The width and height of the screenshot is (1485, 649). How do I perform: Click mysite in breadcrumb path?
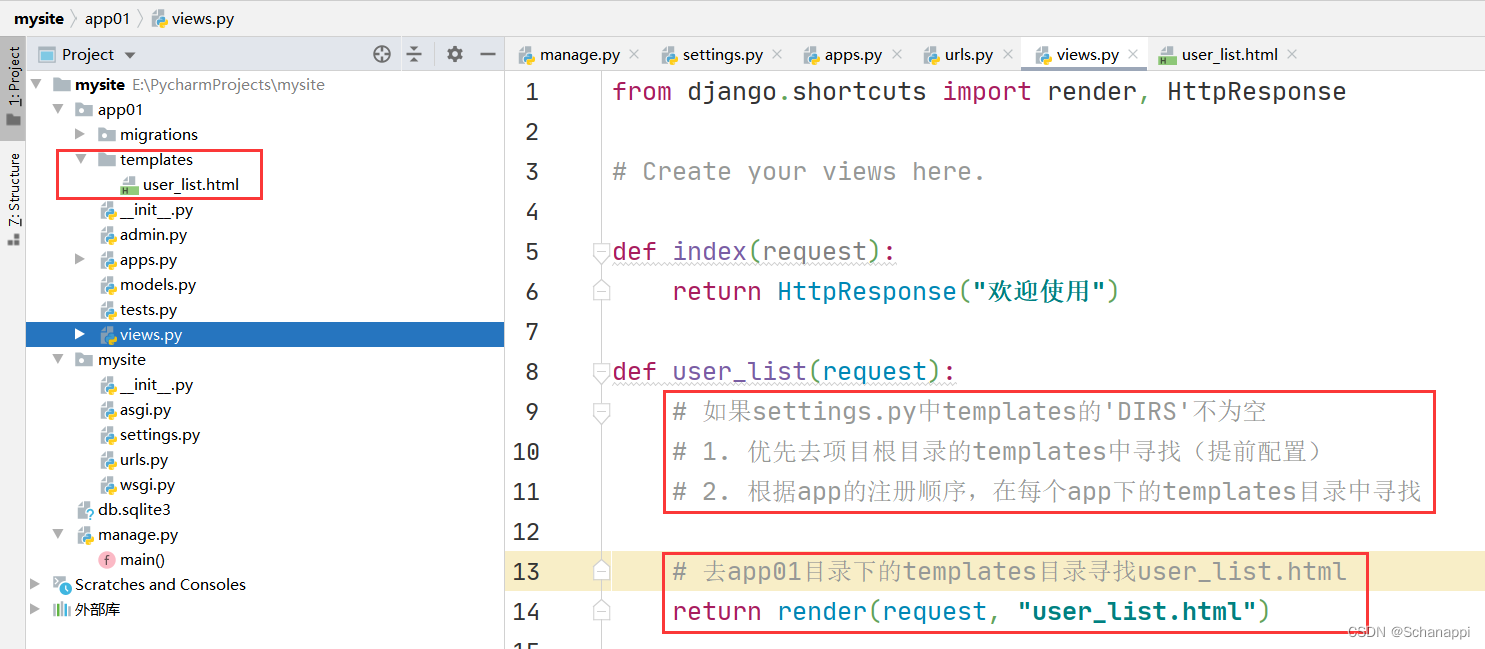click(x=38, y=18)
